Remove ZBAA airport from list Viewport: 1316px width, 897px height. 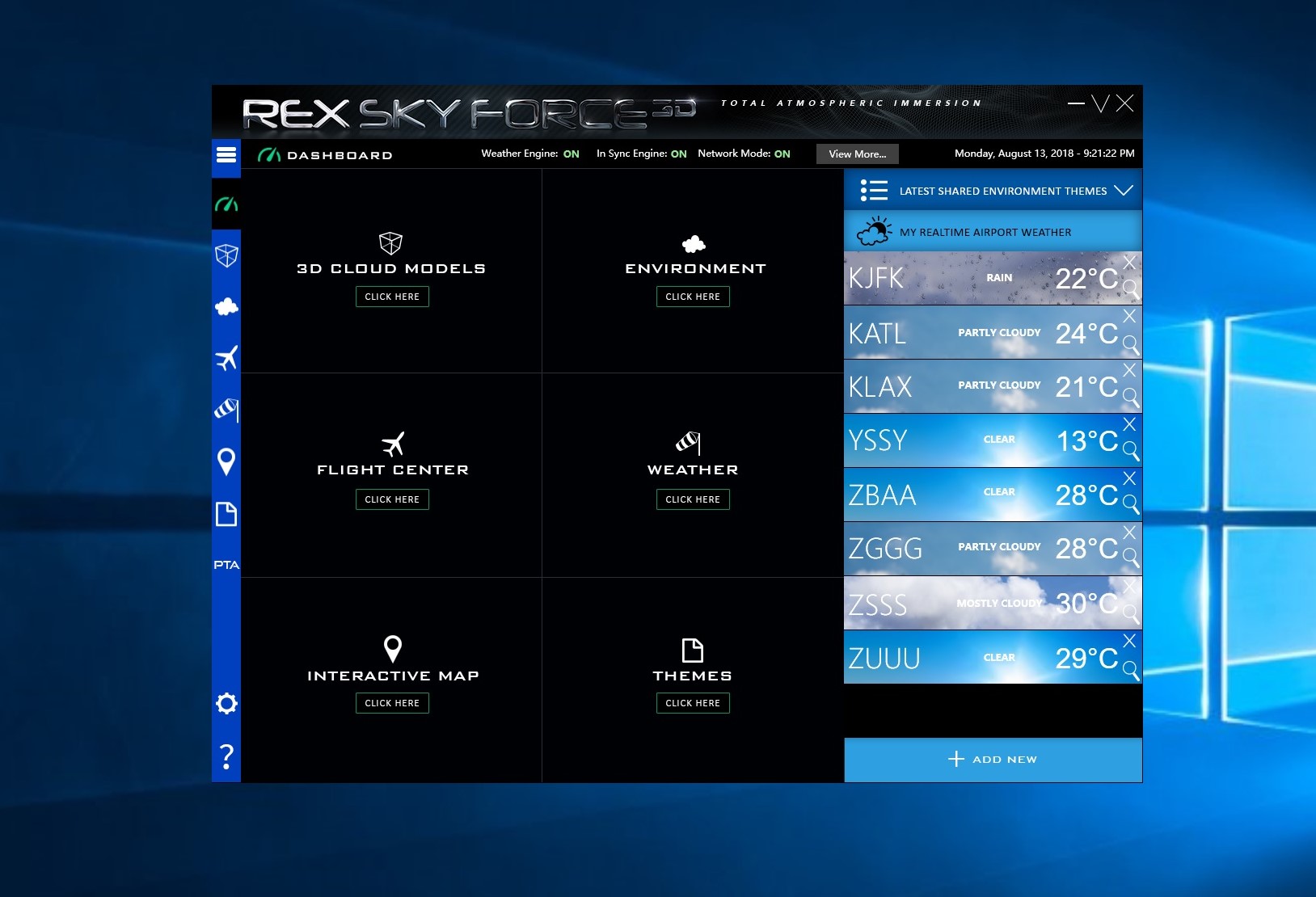click(x=1129, y=478)
